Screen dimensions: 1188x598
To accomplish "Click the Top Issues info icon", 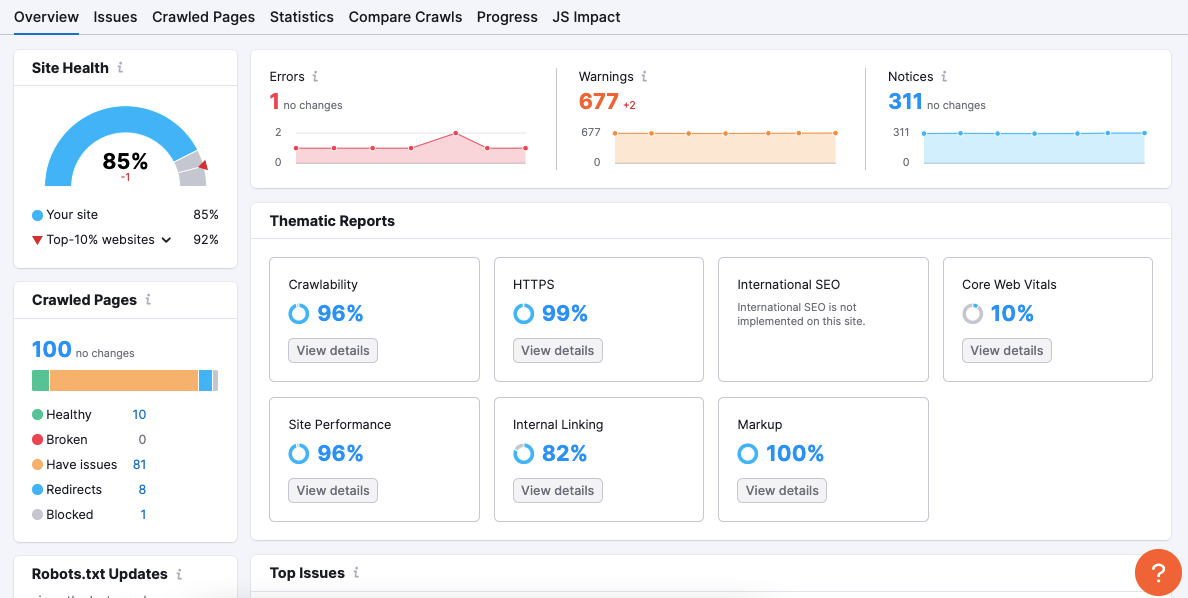I will click(356, 573).
